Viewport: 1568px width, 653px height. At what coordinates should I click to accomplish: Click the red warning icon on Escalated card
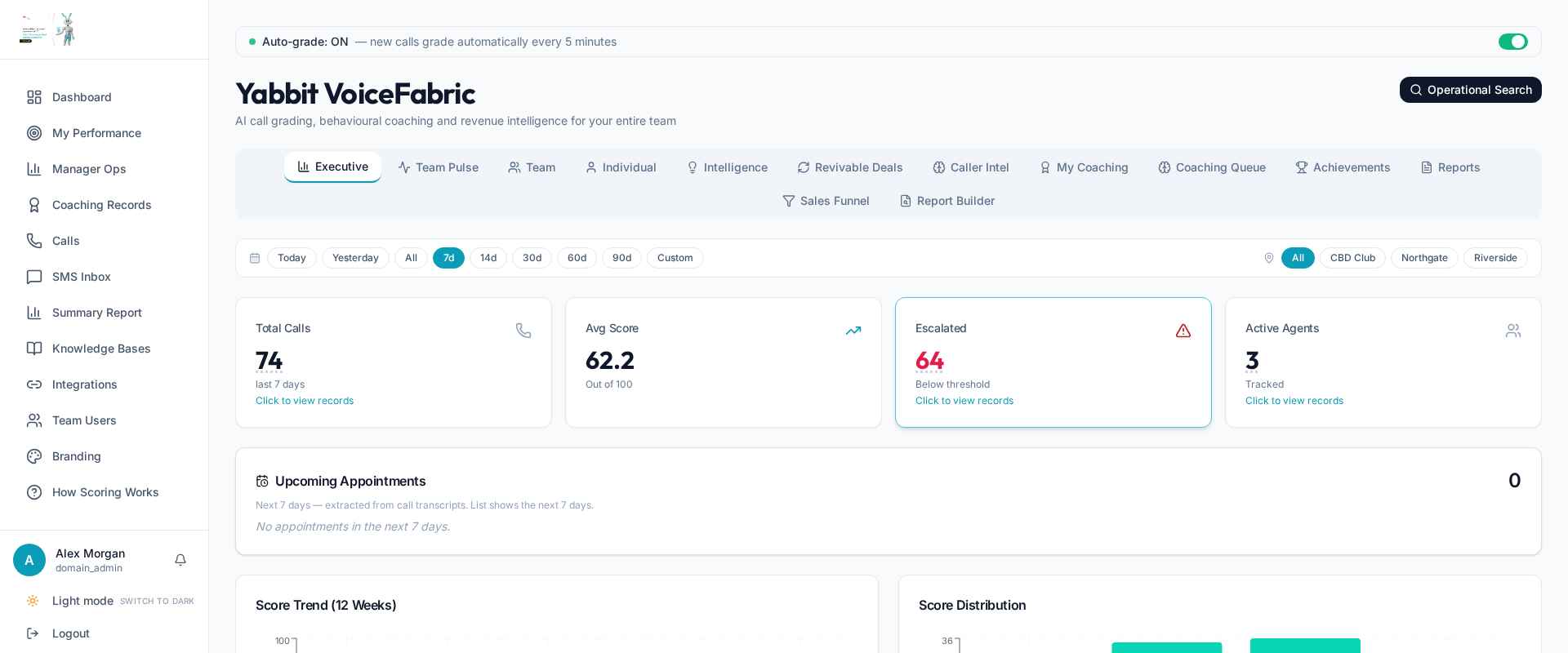[x=1183, y=331]
